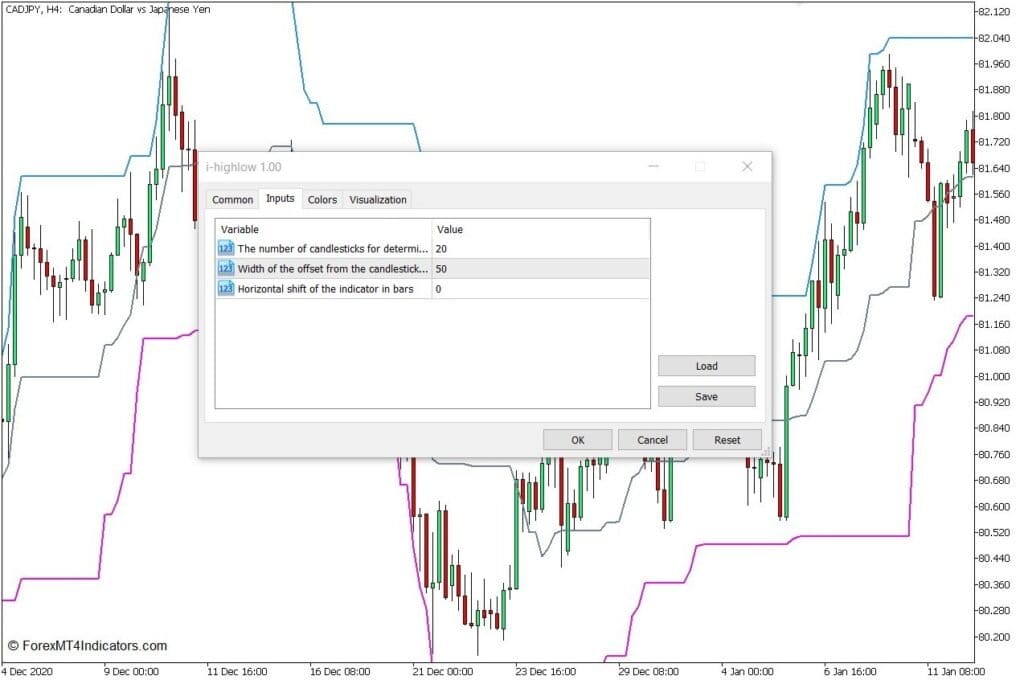Save the current input settings

pyautogui.click(x=706, y=397)
